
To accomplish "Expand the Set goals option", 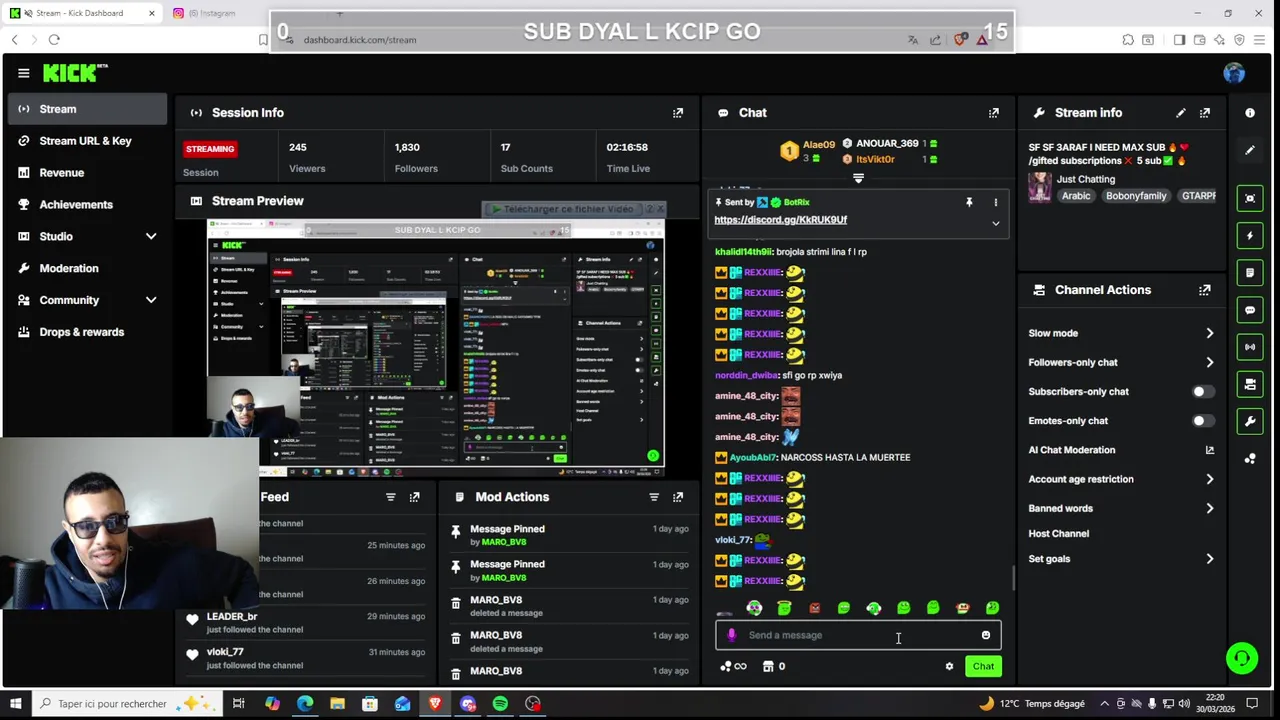I will pyautogui.click(x=1210, y=559).
